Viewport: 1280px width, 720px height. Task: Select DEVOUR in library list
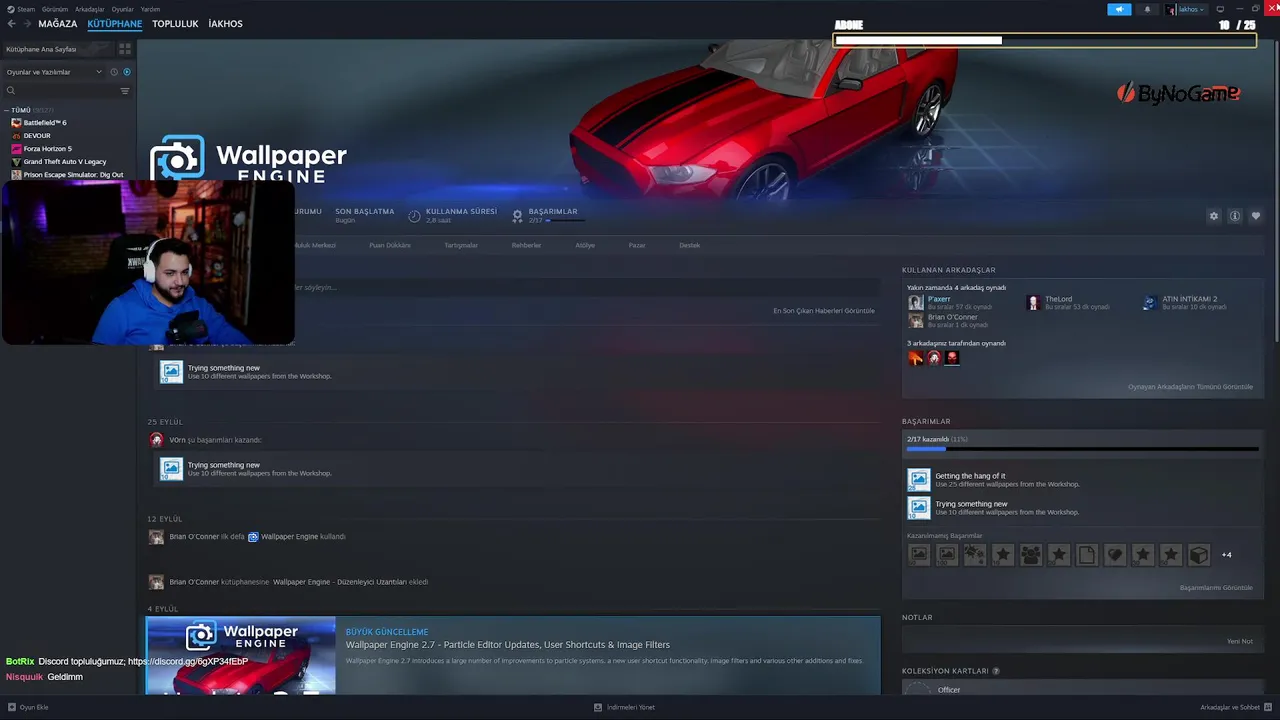point(37,135)
